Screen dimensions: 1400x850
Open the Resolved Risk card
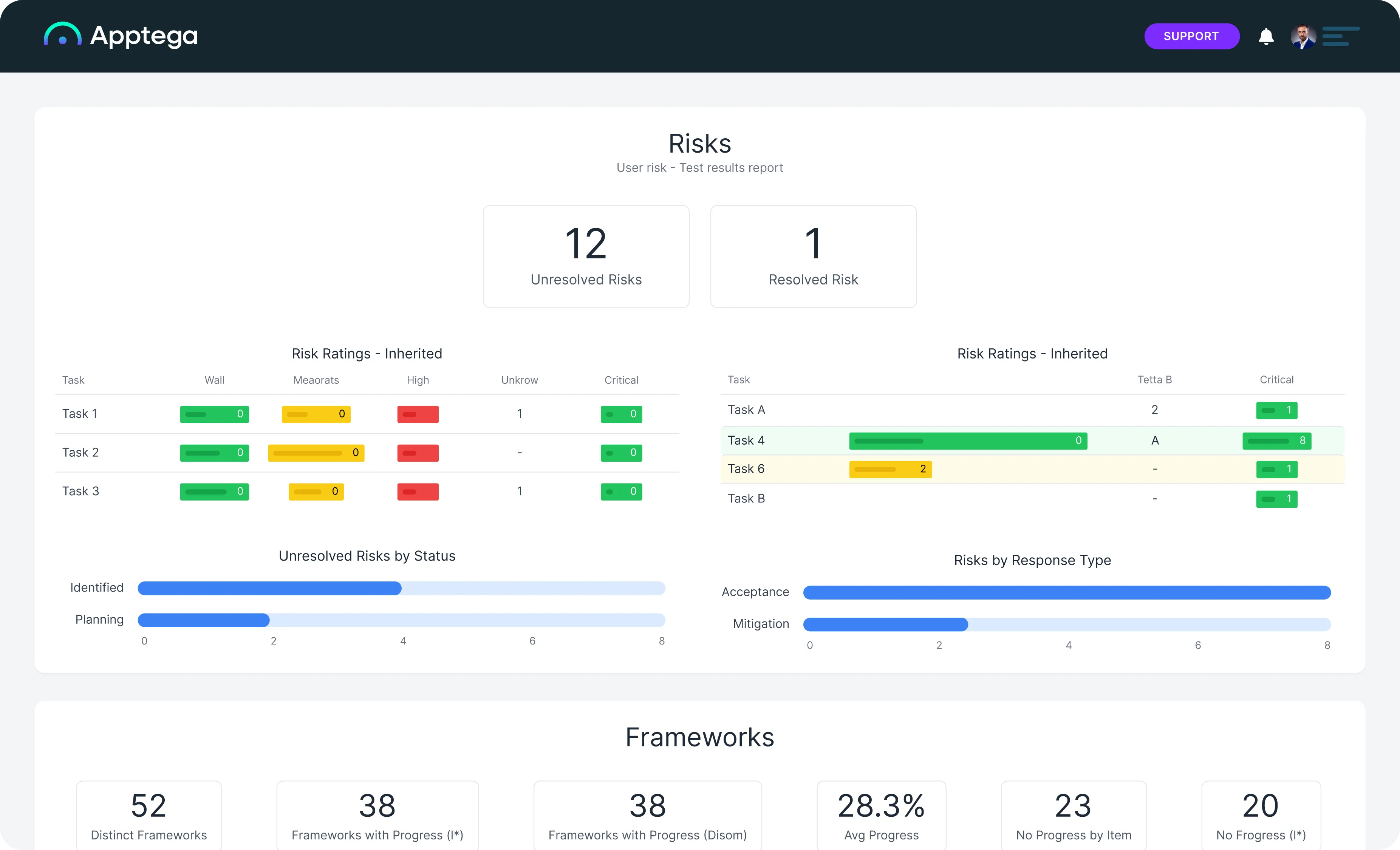point(813,256)
